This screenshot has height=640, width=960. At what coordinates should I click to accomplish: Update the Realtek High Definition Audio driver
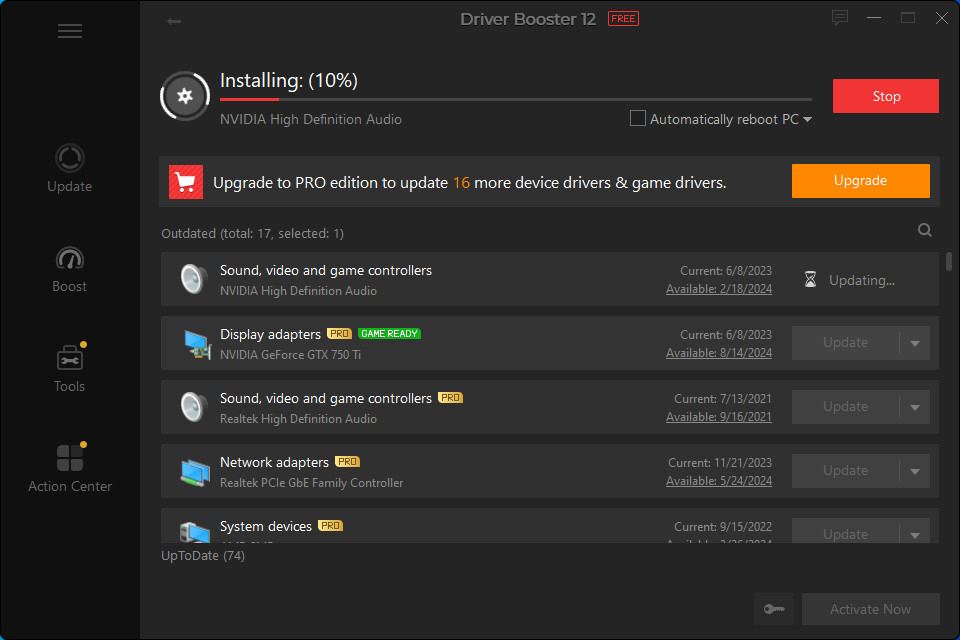coord(845,407)
